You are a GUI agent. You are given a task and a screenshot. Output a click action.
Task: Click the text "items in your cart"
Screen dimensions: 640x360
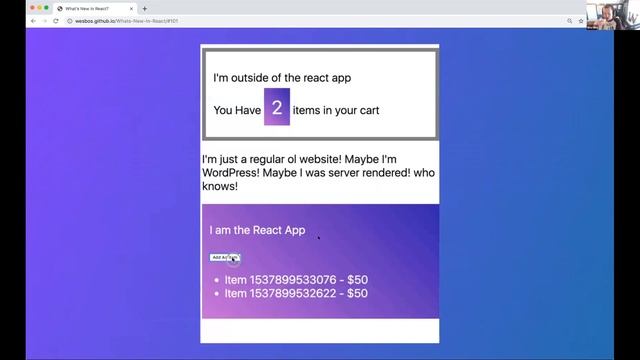pyautogui.click(x=336, y=110)
